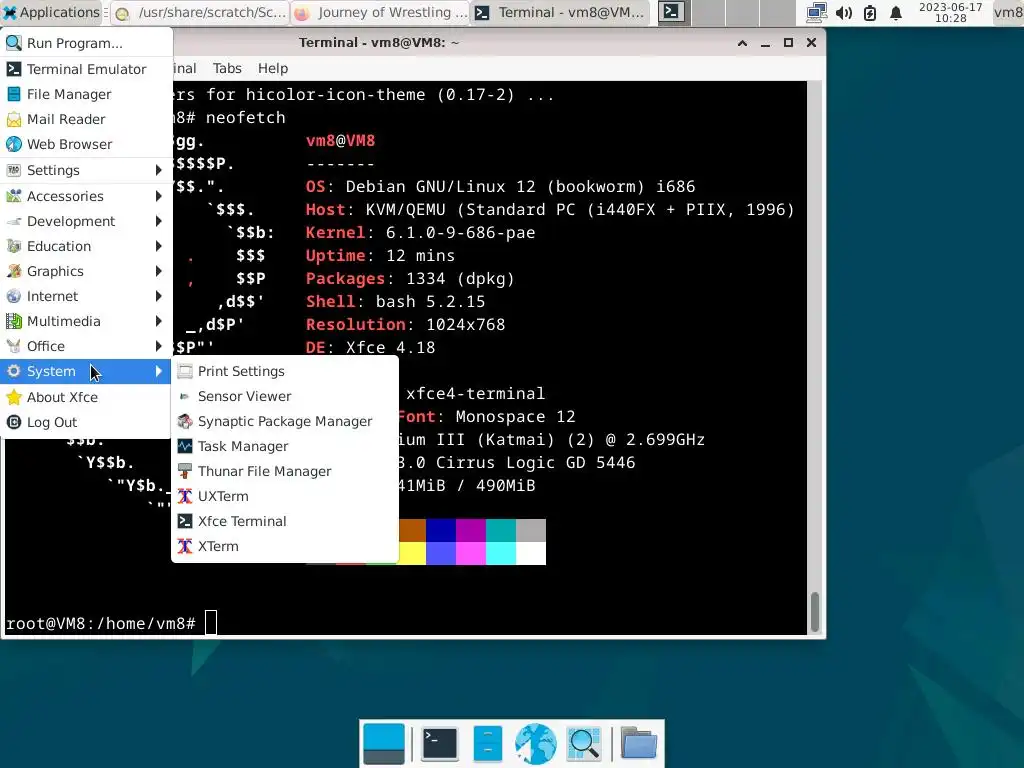The image size is (1024, 768).
Task: Select the highlighted System submenu
Action: tap(86, 371)
